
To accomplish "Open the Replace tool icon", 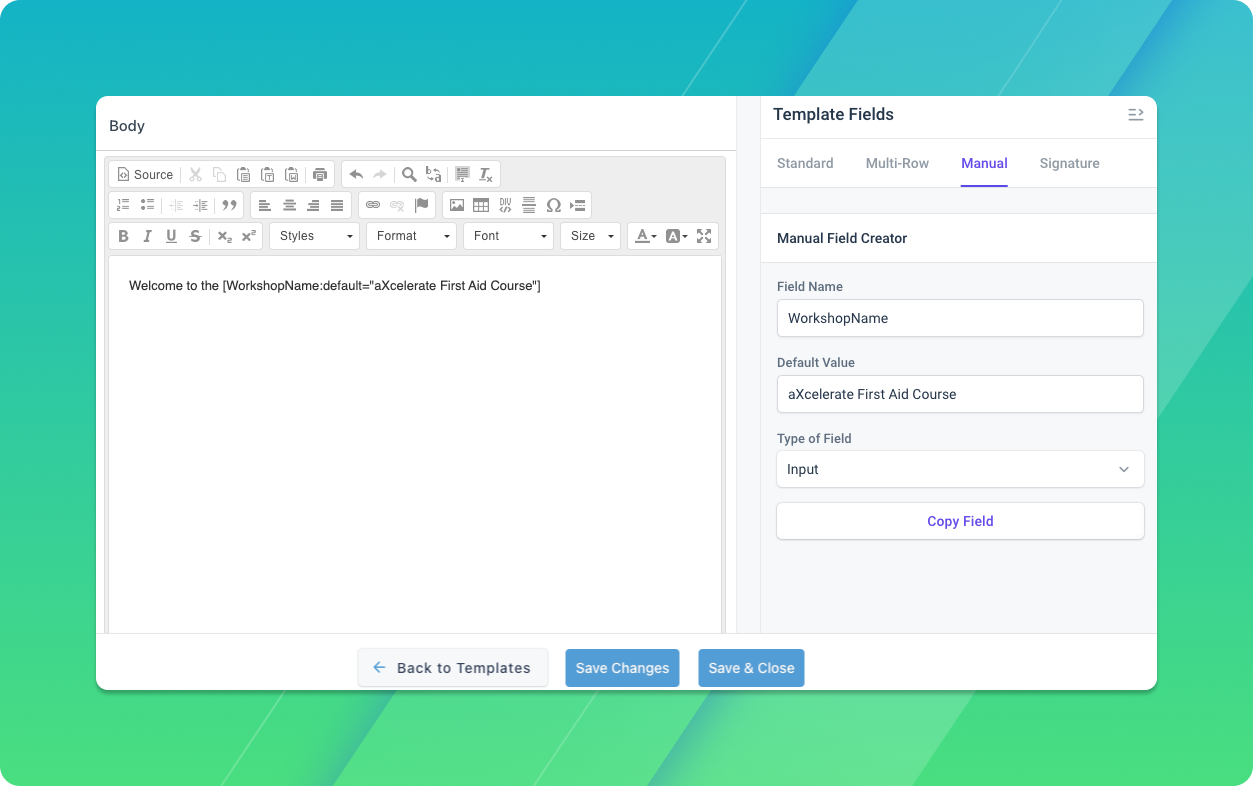I will 433,174.
